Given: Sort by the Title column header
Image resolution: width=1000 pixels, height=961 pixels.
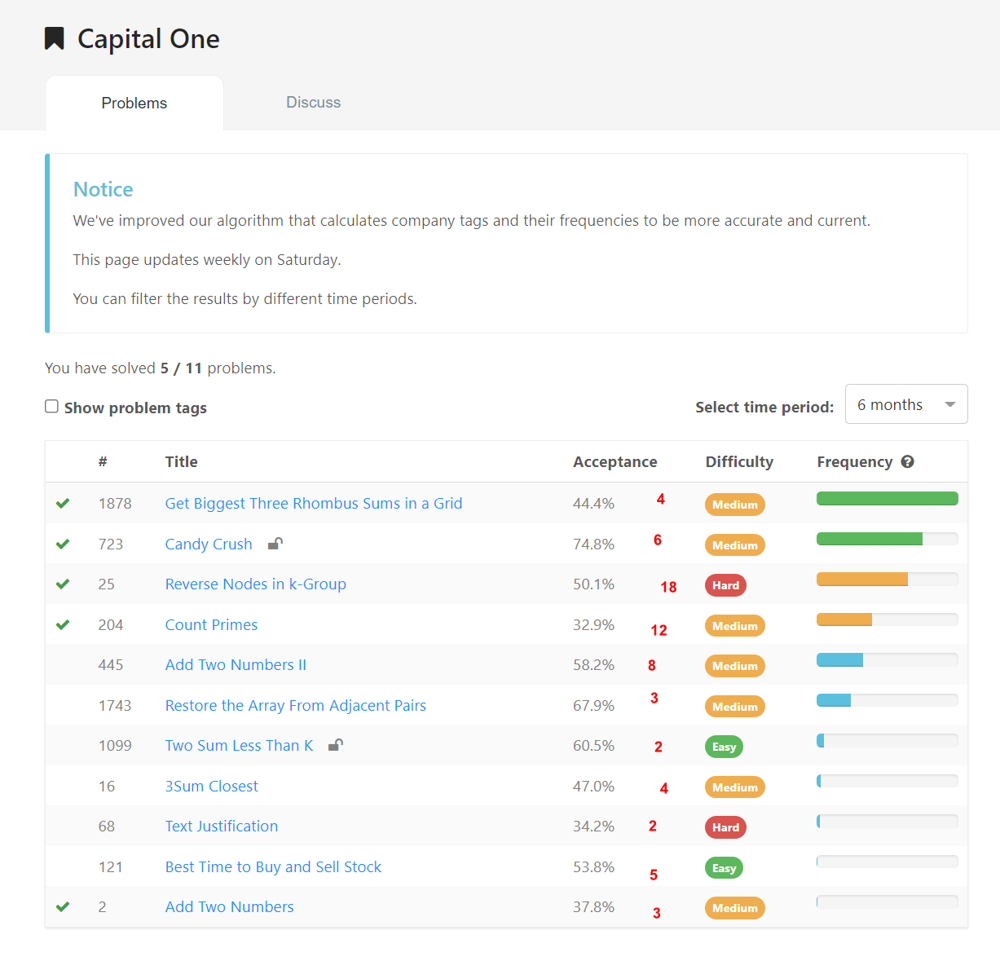Looking at the screenshot, I should (x=181, y=462).
